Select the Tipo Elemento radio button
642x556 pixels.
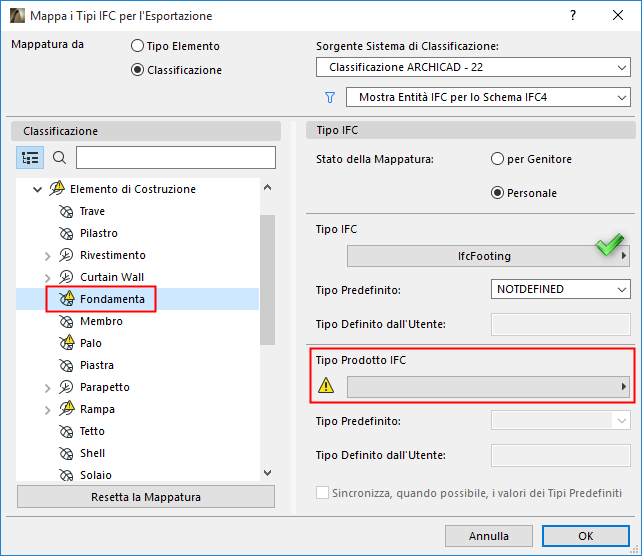tap(138, 46)
